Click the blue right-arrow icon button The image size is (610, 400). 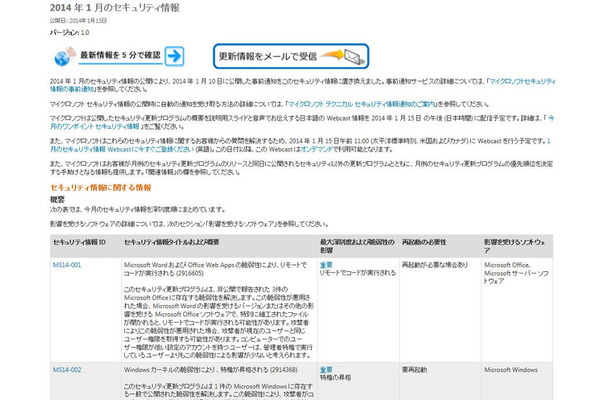point(175,56)
